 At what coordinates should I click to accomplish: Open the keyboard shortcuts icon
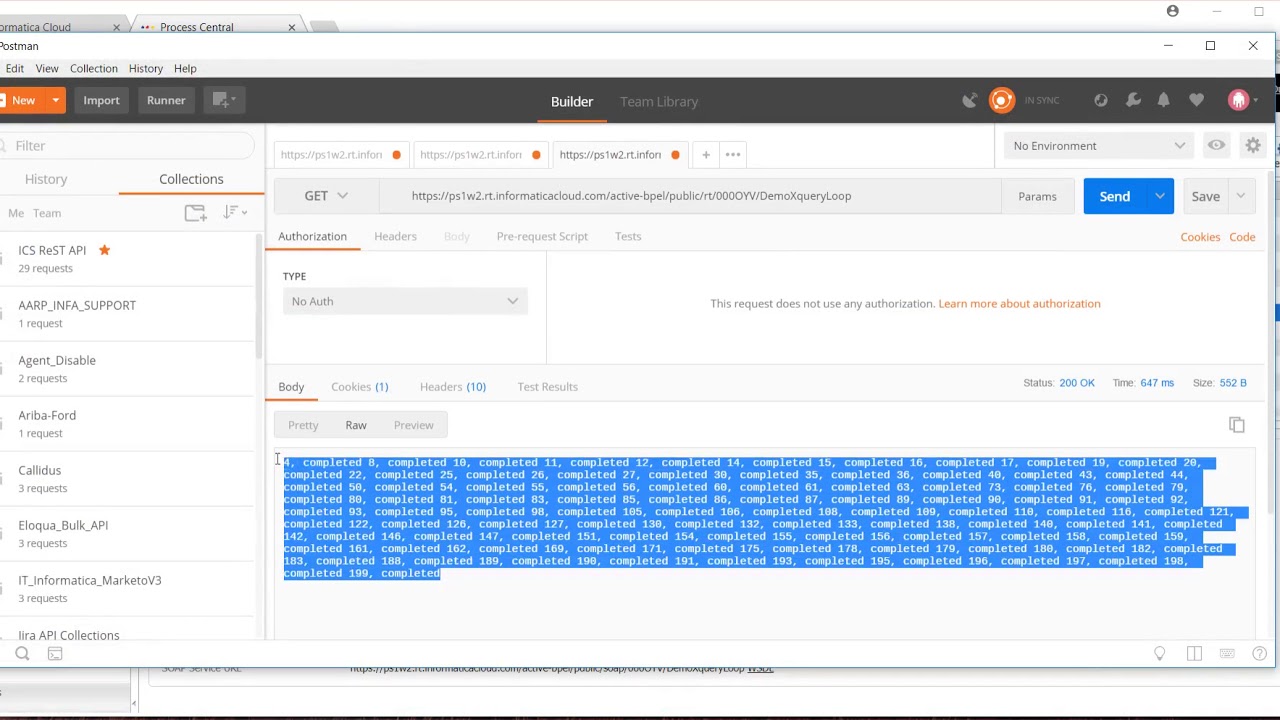pyautogui.click(x=1227, y=654)
